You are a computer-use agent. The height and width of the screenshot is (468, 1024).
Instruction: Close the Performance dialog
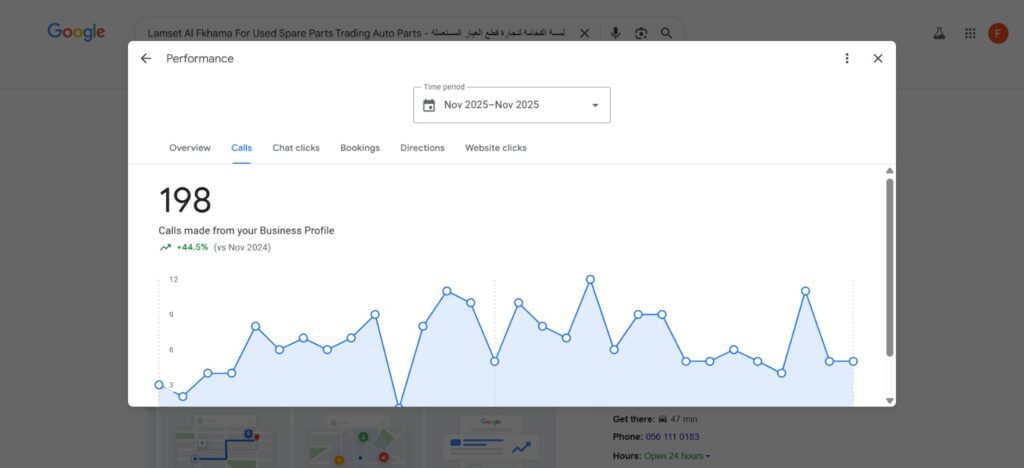point(878,59)
